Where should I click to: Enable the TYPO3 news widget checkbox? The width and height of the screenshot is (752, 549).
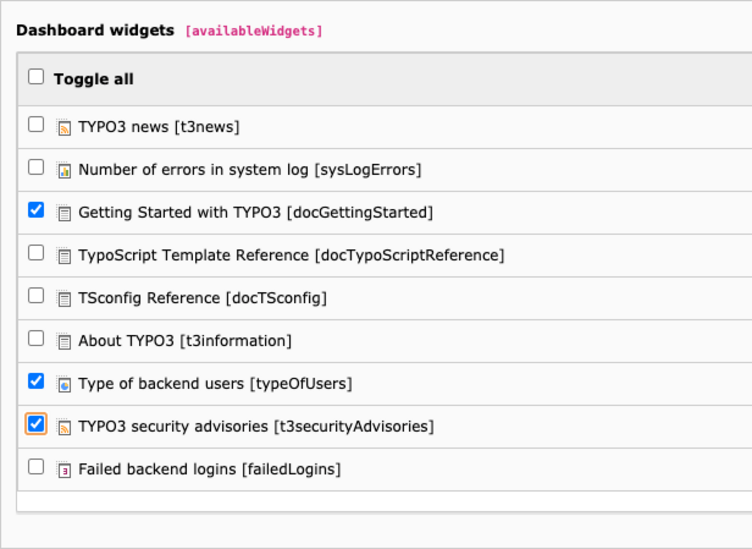36,124
